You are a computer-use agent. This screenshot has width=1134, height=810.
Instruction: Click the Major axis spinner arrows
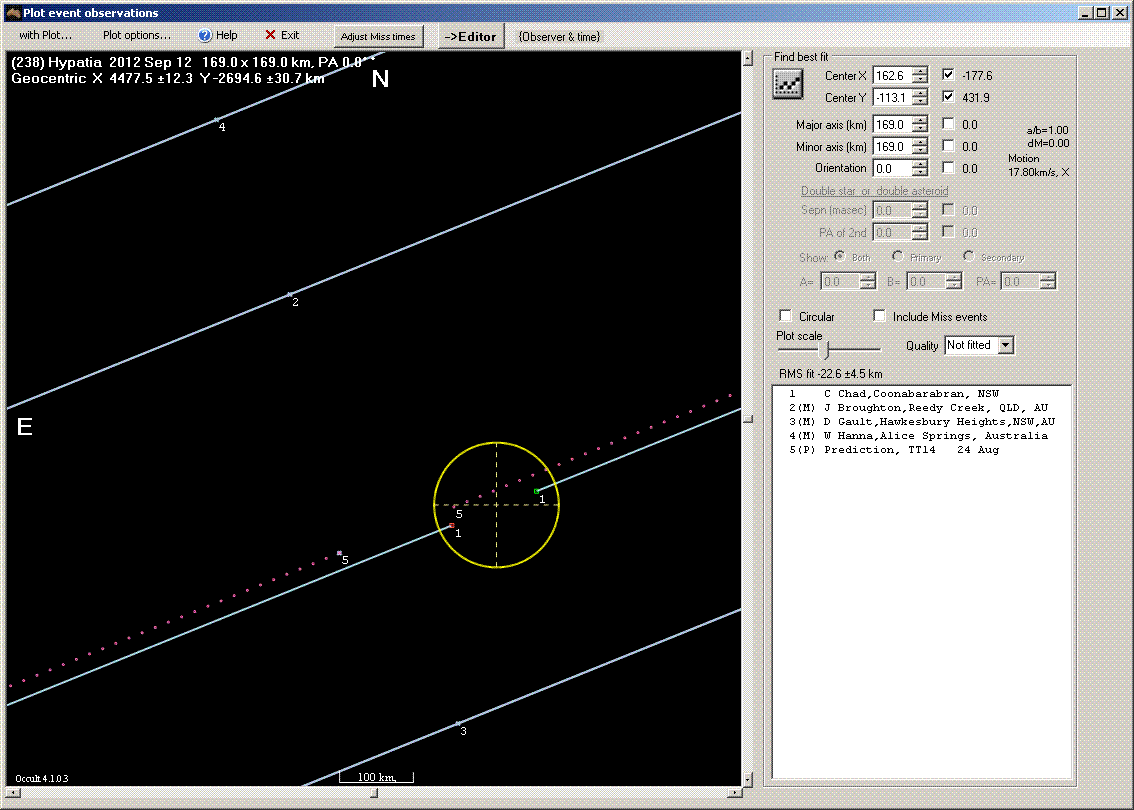[919, 124]
